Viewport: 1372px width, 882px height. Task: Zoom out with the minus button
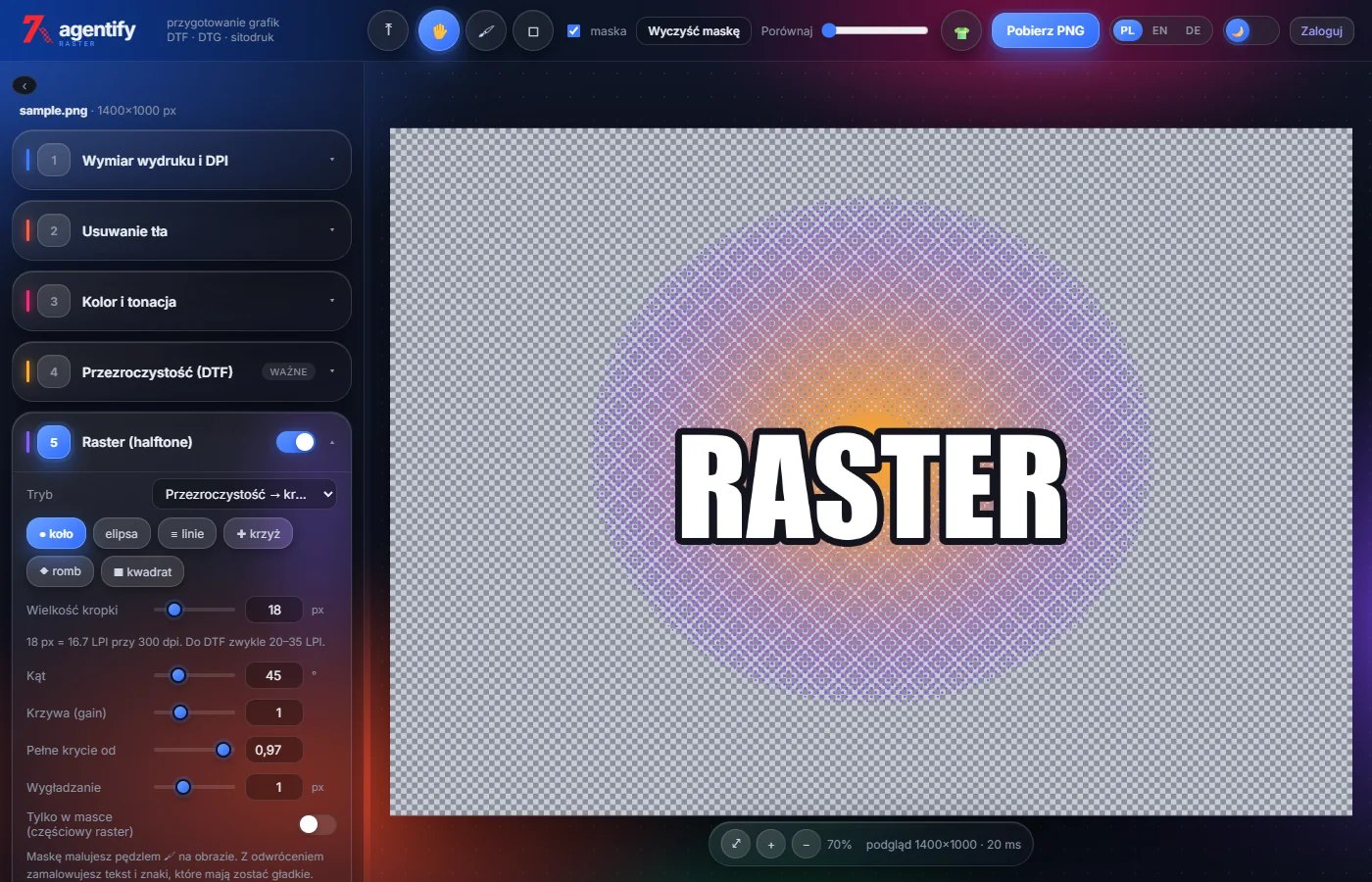tap(806, 844)
